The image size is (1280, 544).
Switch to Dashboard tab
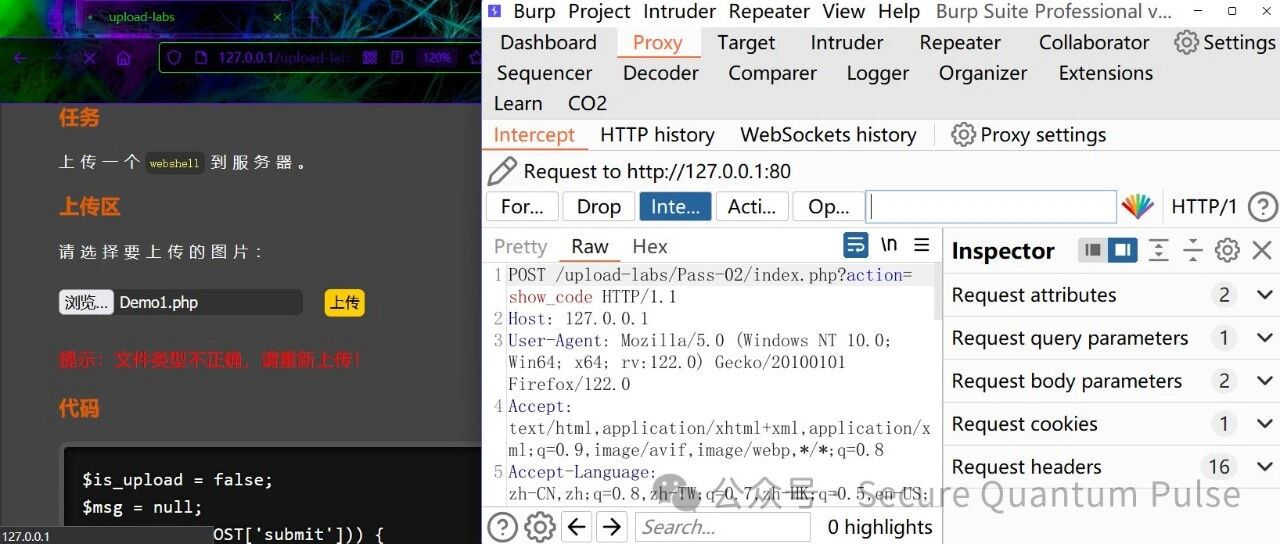point(548,42)
